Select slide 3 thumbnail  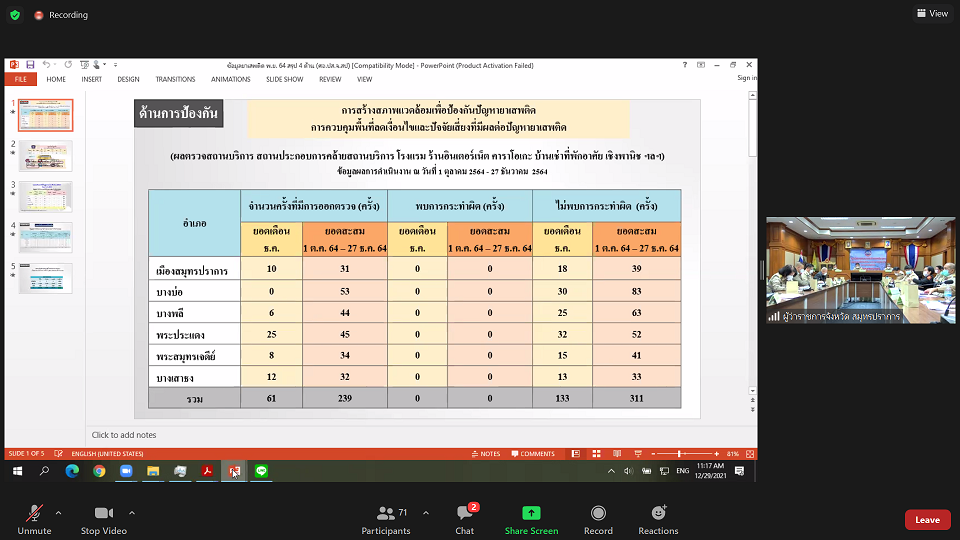click(45, 197)
